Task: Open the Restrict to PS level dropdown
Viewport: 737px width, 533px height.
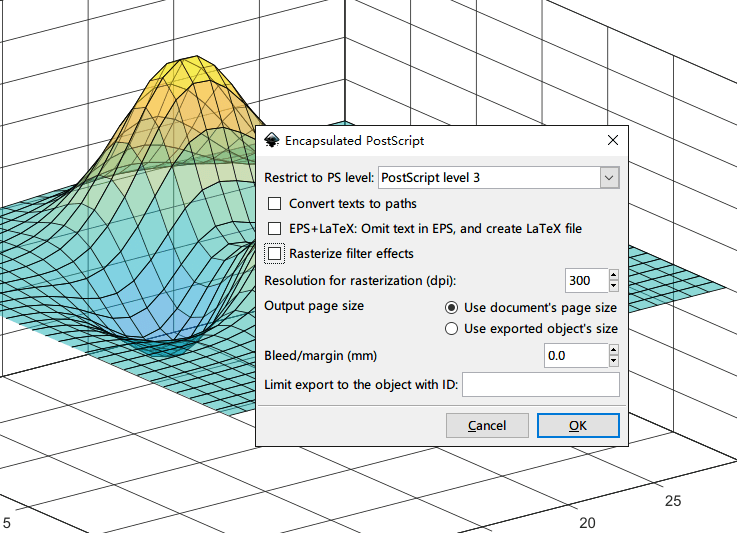Action: [609, 177]
